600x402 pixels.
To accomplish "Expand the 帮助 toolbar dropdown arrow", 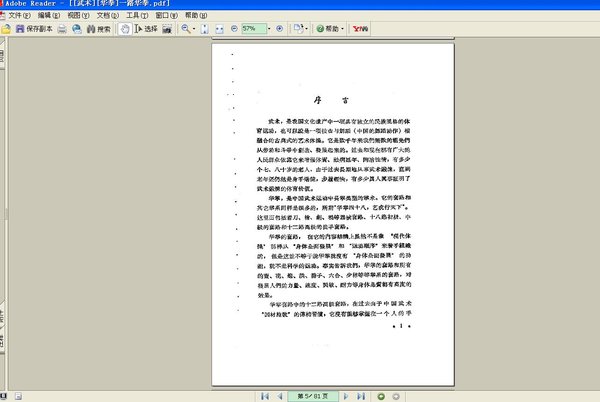I will coord(342,29).
